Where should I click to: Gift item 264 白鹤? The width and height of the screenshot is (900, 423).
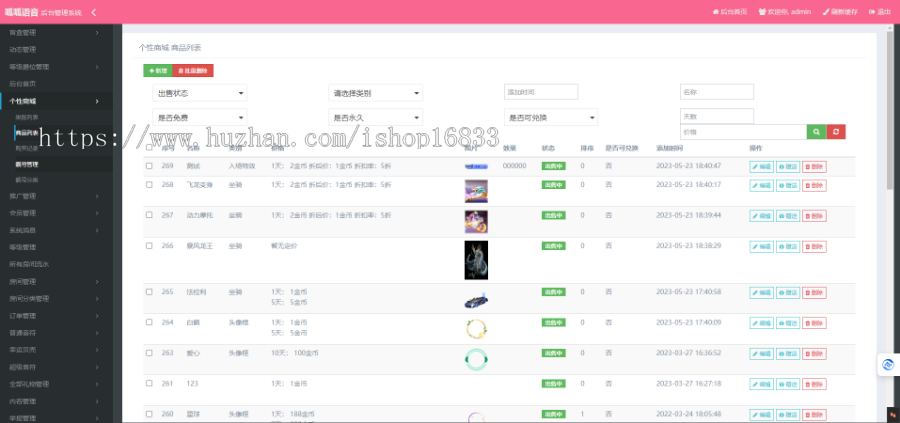point(788,323)
